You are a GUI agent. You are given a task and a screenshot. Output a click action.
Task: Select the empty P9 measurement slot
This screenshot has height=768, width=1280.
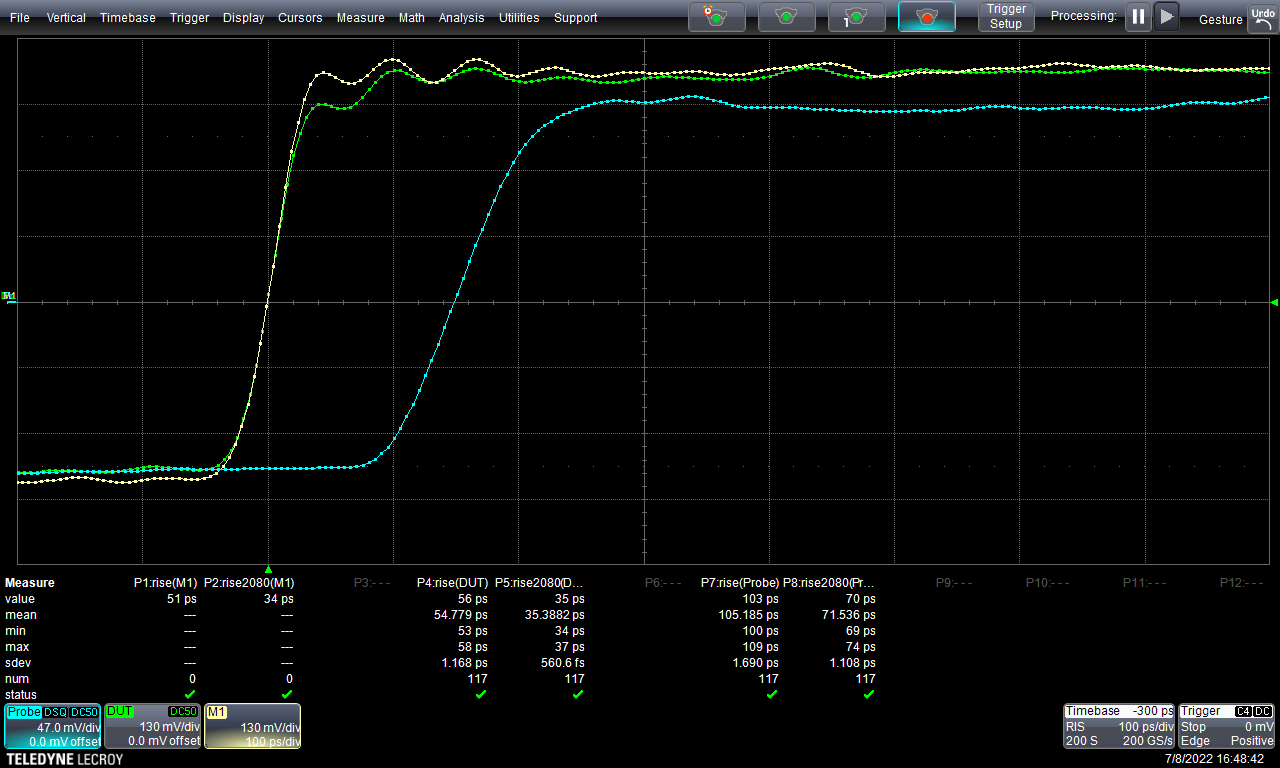tap(954, 582)
